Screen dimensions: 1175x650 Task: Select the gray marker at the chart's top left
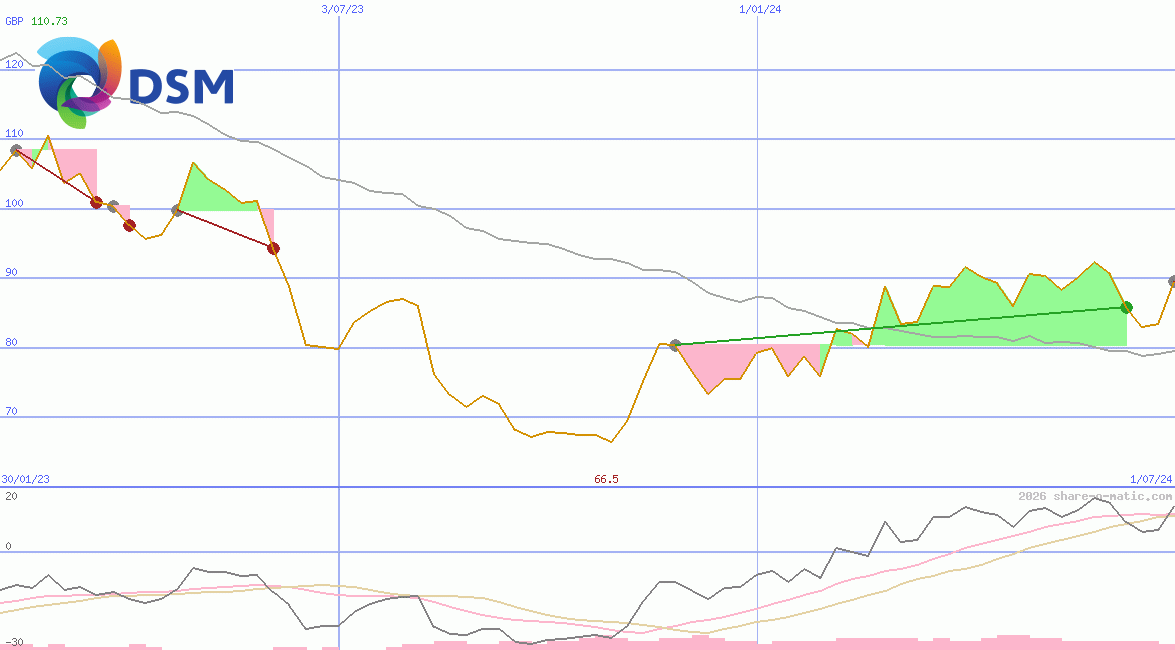tap(16, 148)
